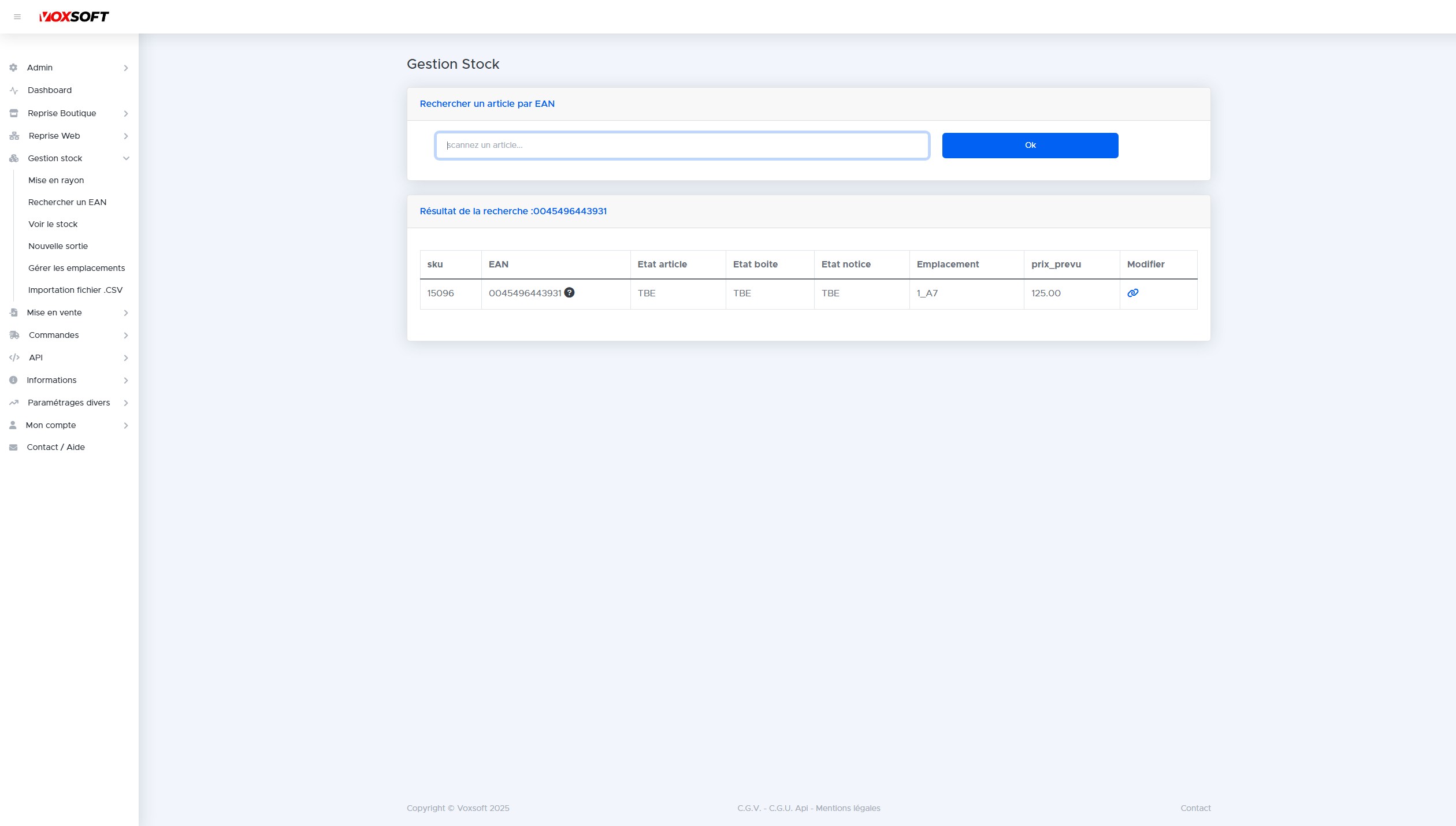Click the Commandes truck icon

(x=14, y=335)
